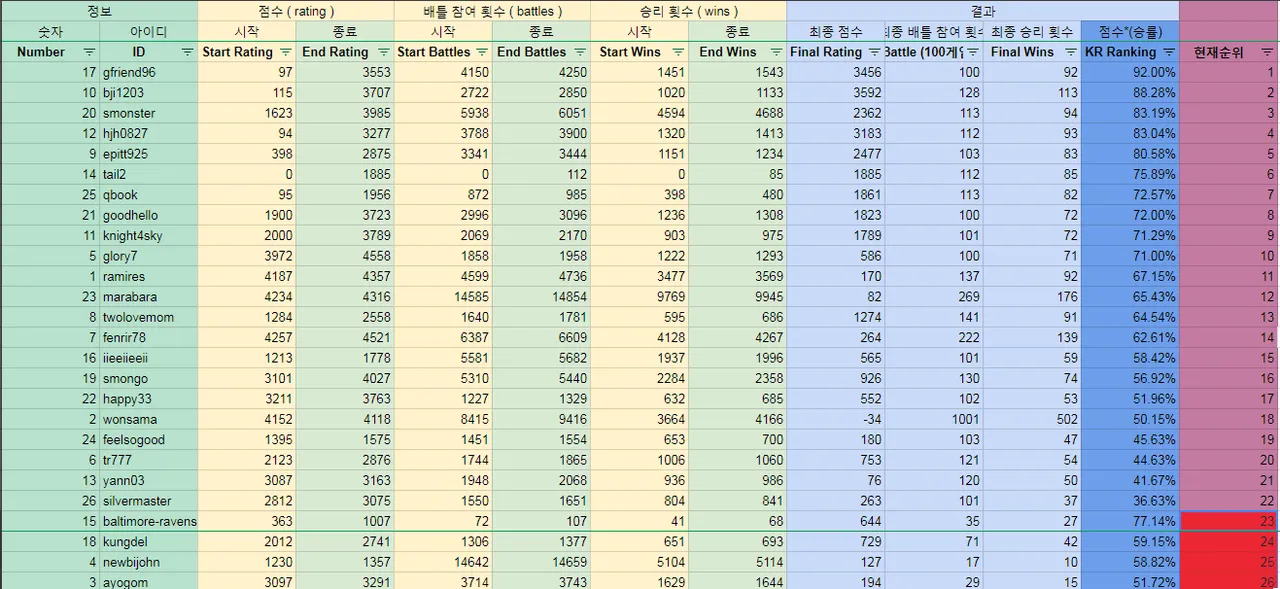This screenshot has width=1280, height=589.
Task: Open the Final Rating filter dropdown
Action: tap(874, 52)
